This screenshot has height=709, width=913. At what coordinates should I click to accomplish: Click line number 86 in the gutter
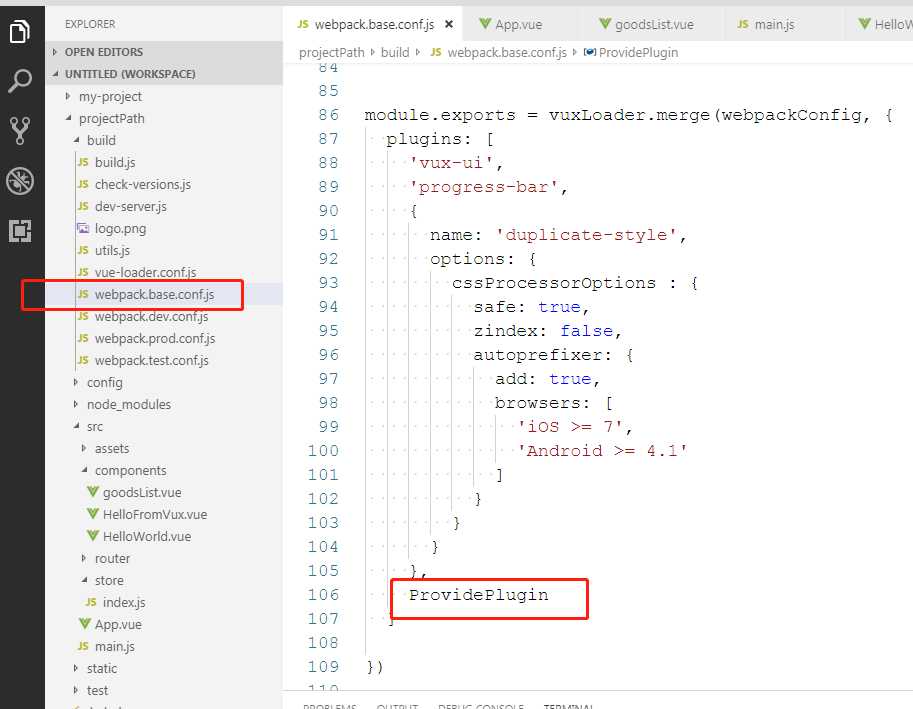tap(328, 115)
